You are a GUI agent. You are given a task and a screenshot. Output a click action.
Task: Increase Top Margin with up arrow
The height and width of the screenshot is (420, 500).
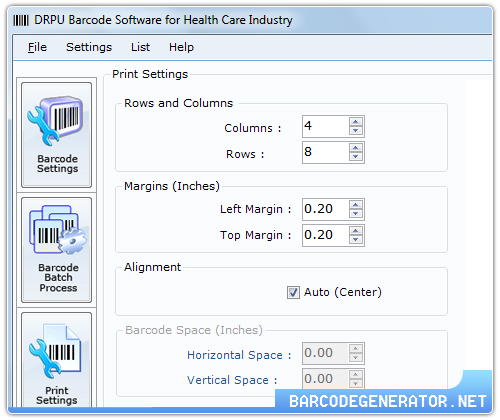(x=356, y=231)
